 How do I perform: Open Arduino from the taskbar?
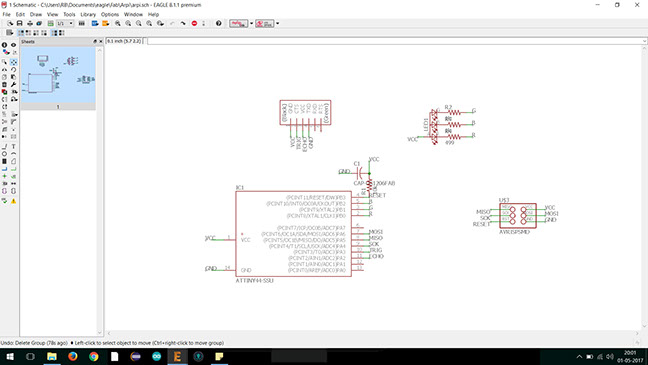pyautogui.click(x=156, y=356)
